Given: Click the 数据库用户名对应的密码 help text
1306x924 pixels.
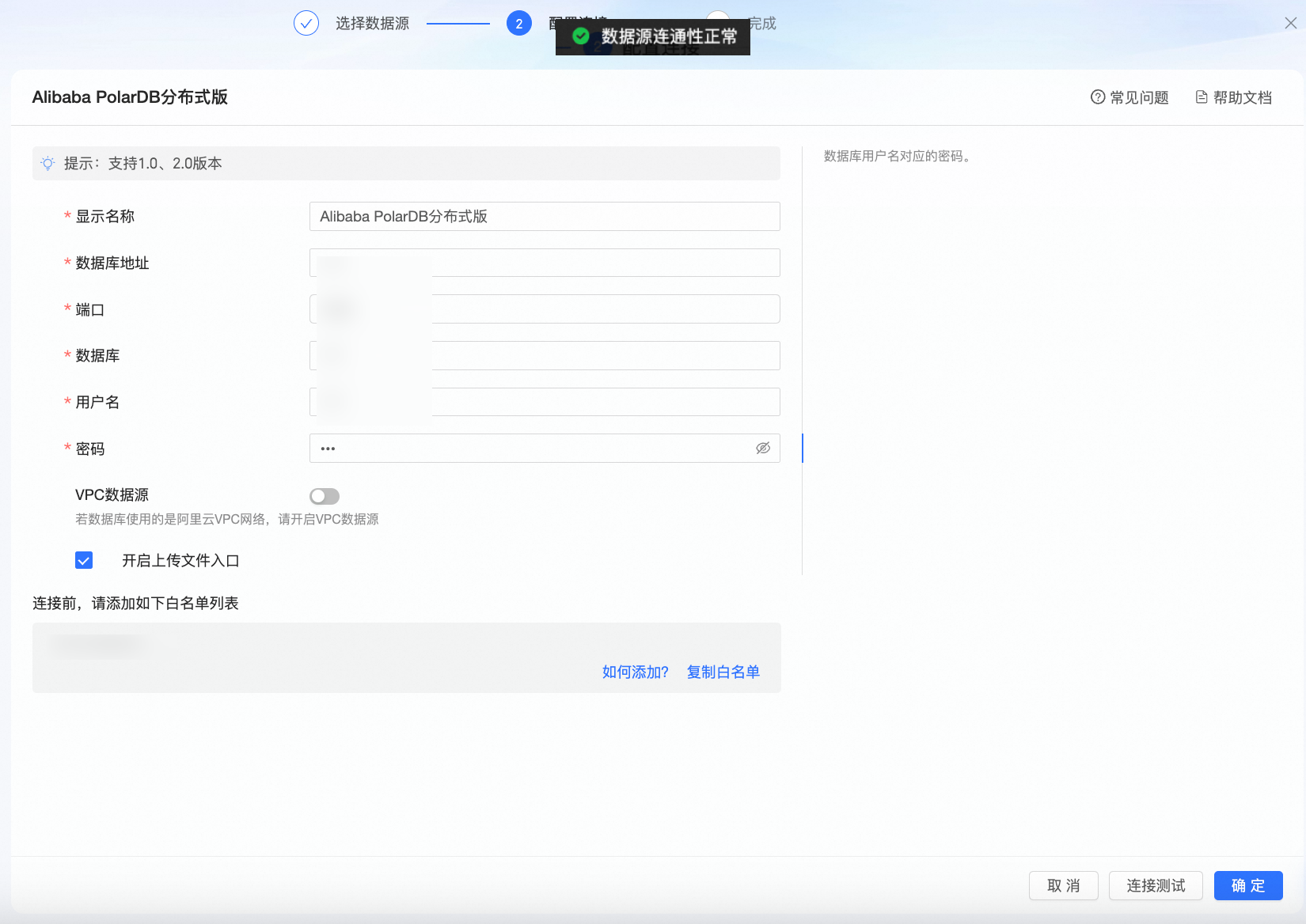Looking at the screenshot, I should tap(898, 156).
